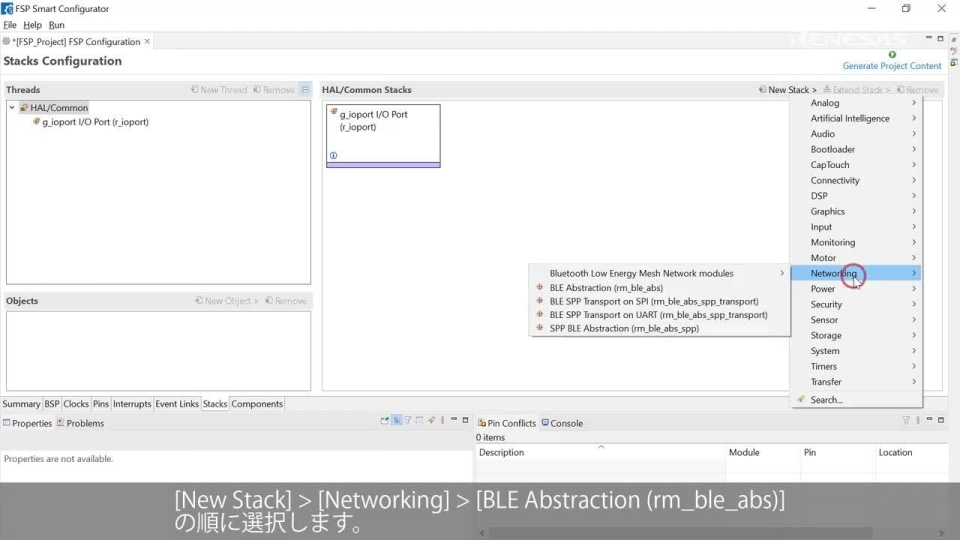The height and width of the screenshot is (540, 960).
Task: Select g_ioport I/O Port tree item
Action: click(x=95, y=122)
